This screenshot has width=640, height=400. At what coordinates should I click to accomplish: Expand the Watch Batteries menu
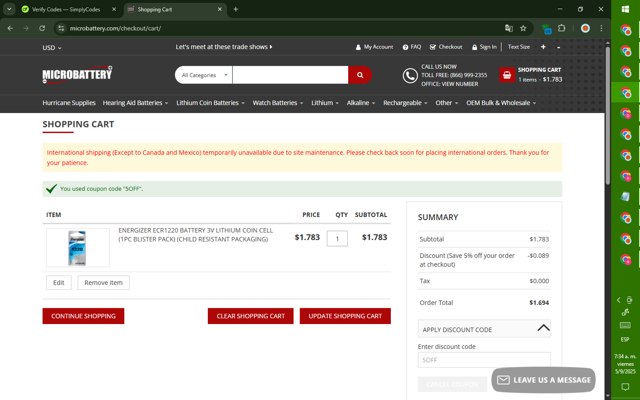click(278, 103)
